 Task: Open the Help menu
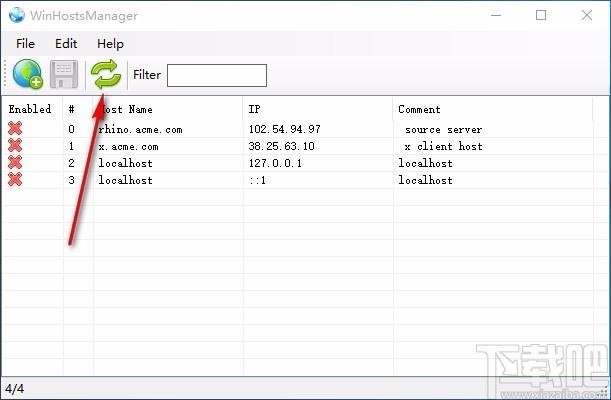coord(110,44)
